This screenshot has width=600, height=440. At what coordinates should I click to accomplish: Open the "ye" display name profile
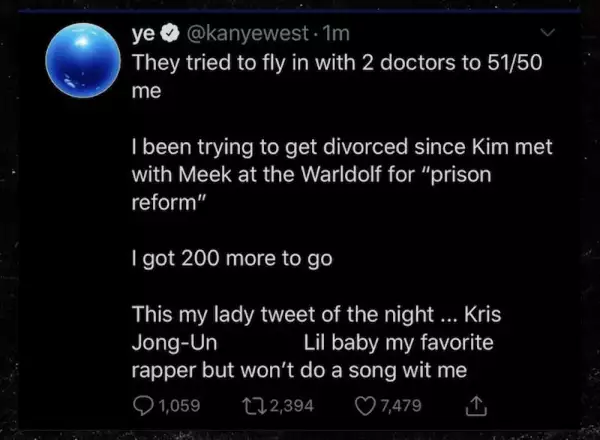click(x=143, y=33)
